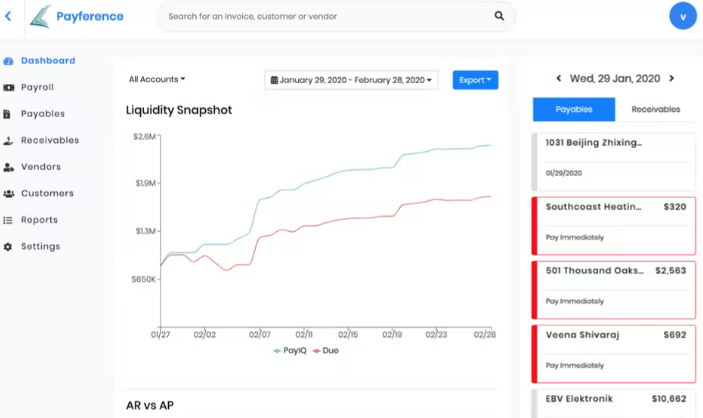Switch to the Receivables tab
703x418 pixels.
coord(656,110)
